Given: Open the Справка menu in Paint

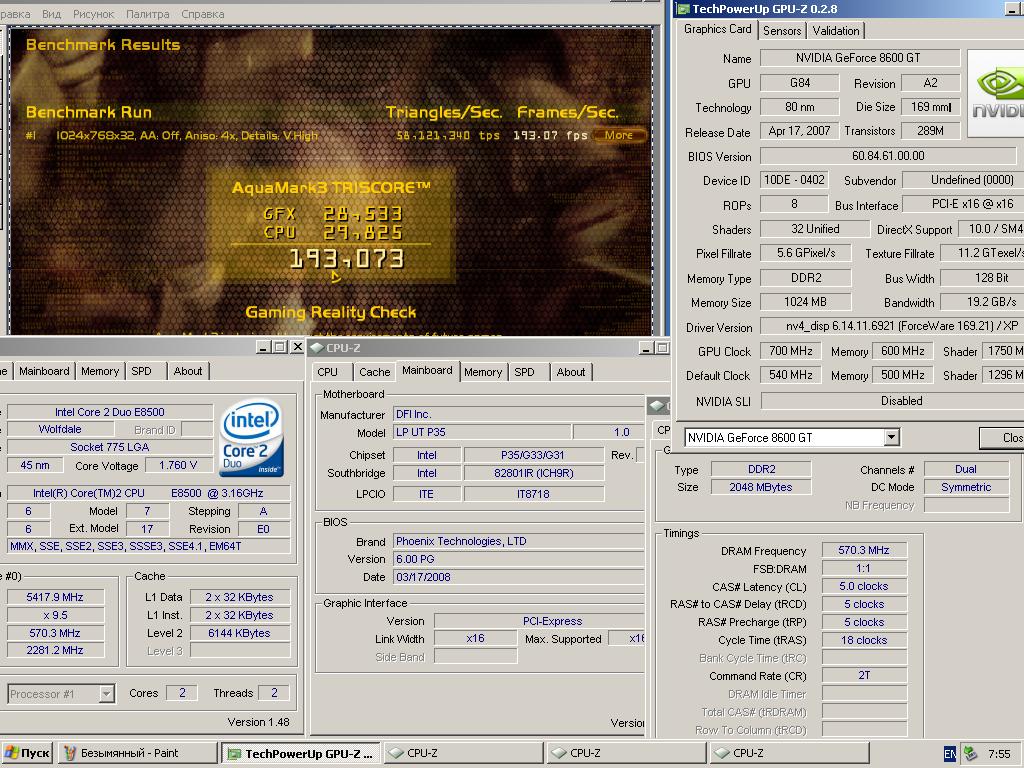Looking at the screenshot, I should (203, 14).
